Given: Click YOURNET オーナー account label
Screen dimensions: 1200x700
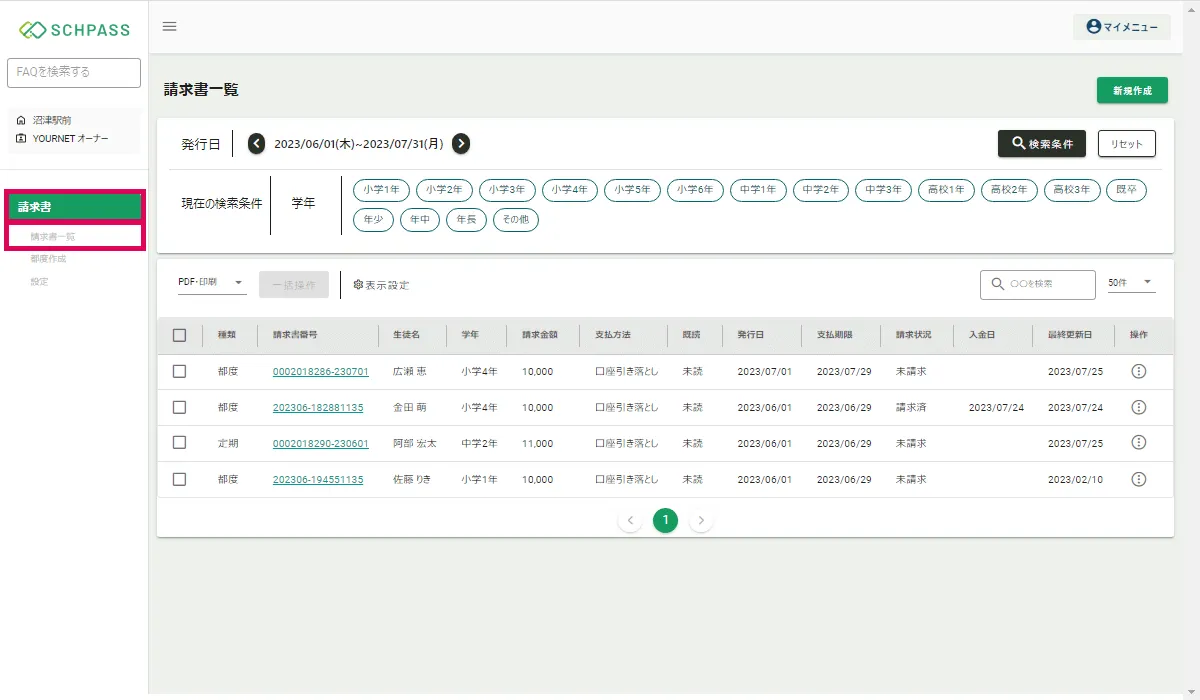Looking at the screenshot, I should pos(70,139).
